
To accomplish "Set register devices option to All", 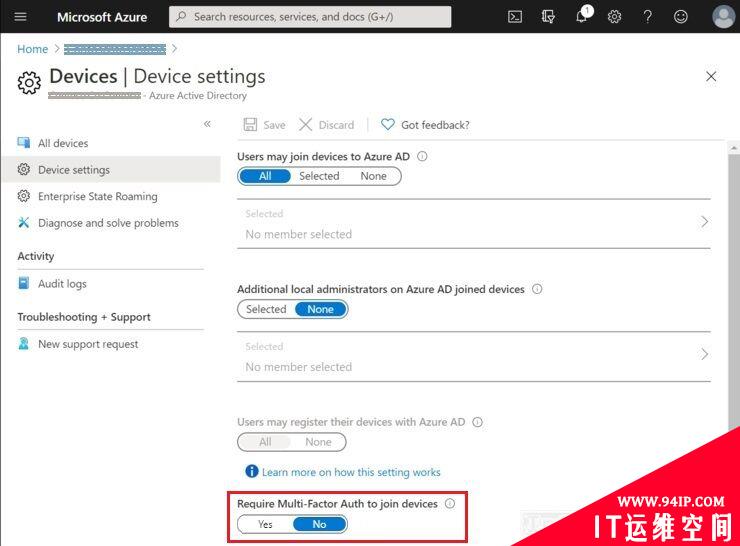I will [x=265, y=442].
